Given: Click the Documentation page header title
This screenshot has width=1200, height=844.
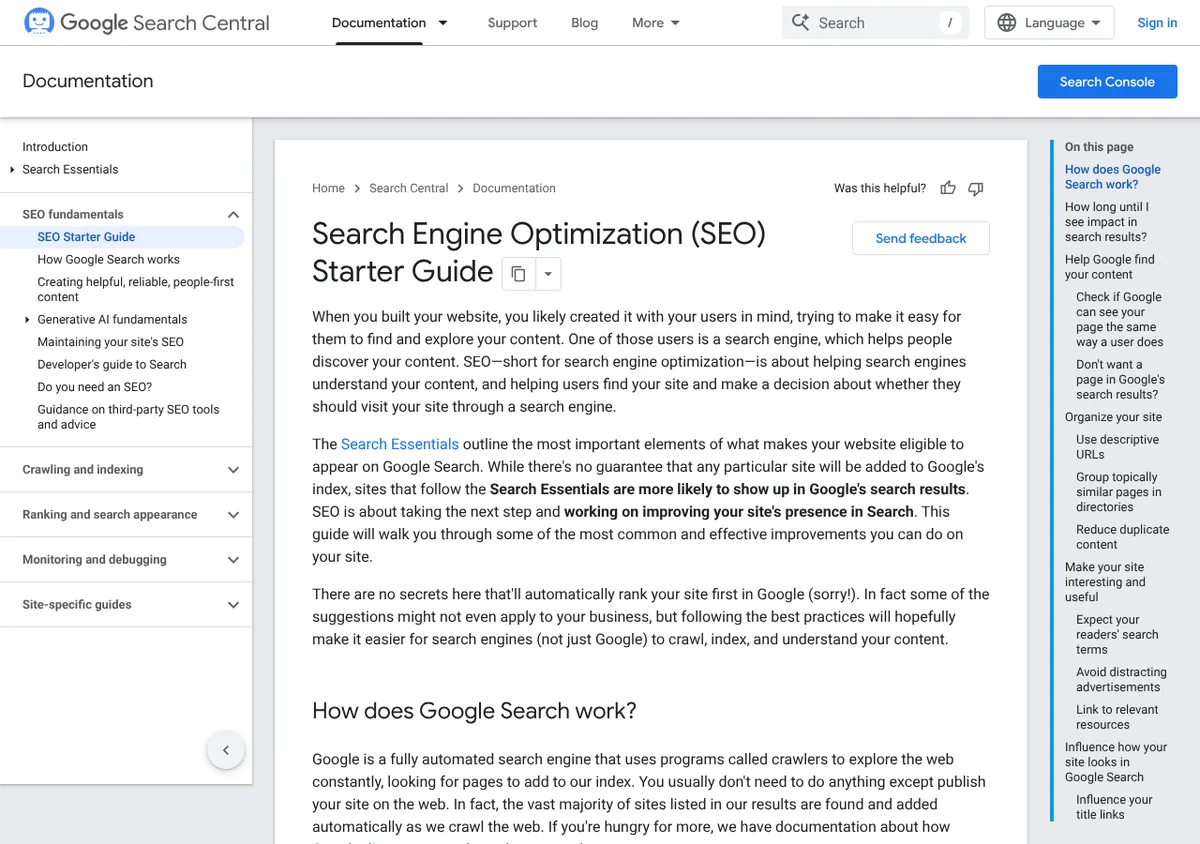Looking at the screenshot, I should [88, 81].
